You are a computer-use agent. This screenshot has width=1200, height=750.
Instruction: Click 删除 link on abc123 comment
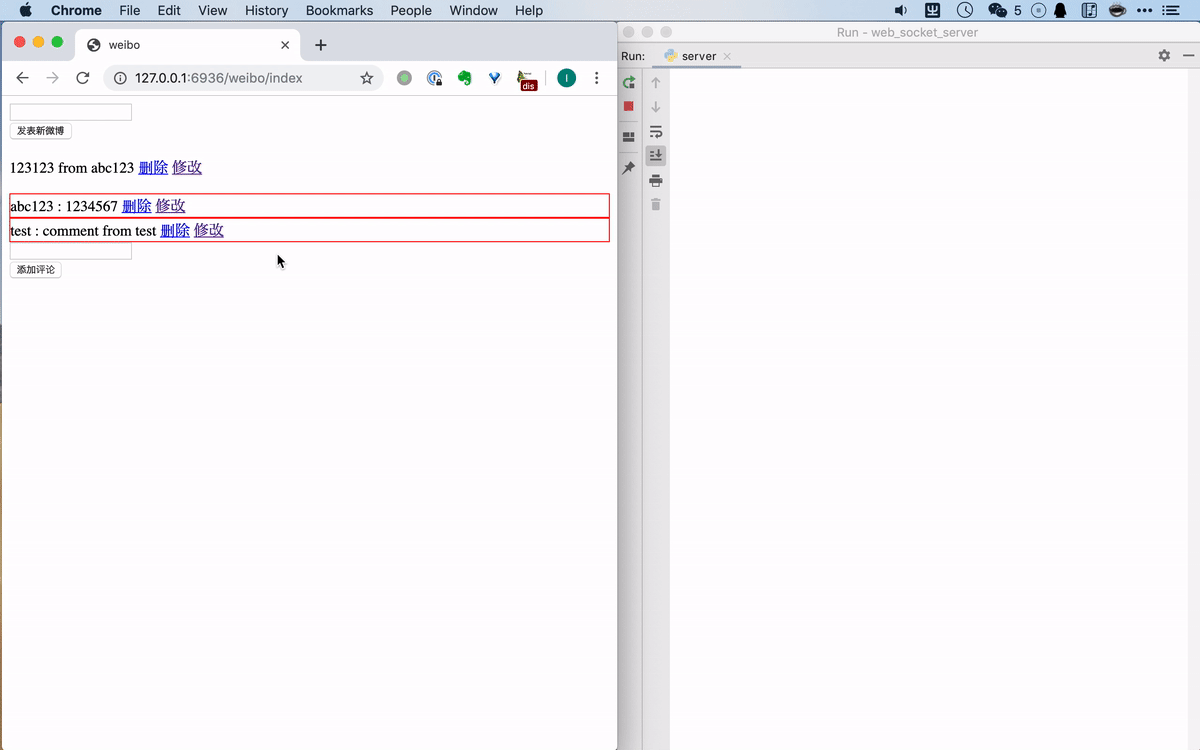[137, 206]
